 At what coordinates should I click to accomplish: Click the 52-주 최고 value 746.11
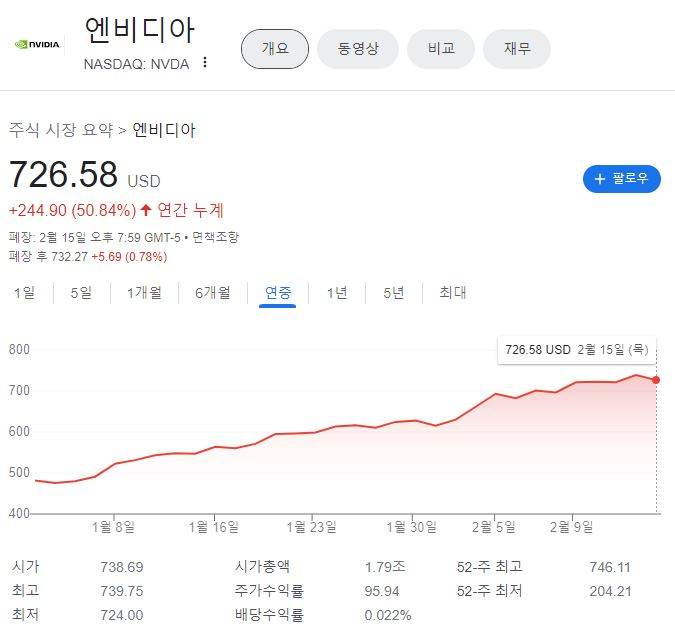(610, 567)
